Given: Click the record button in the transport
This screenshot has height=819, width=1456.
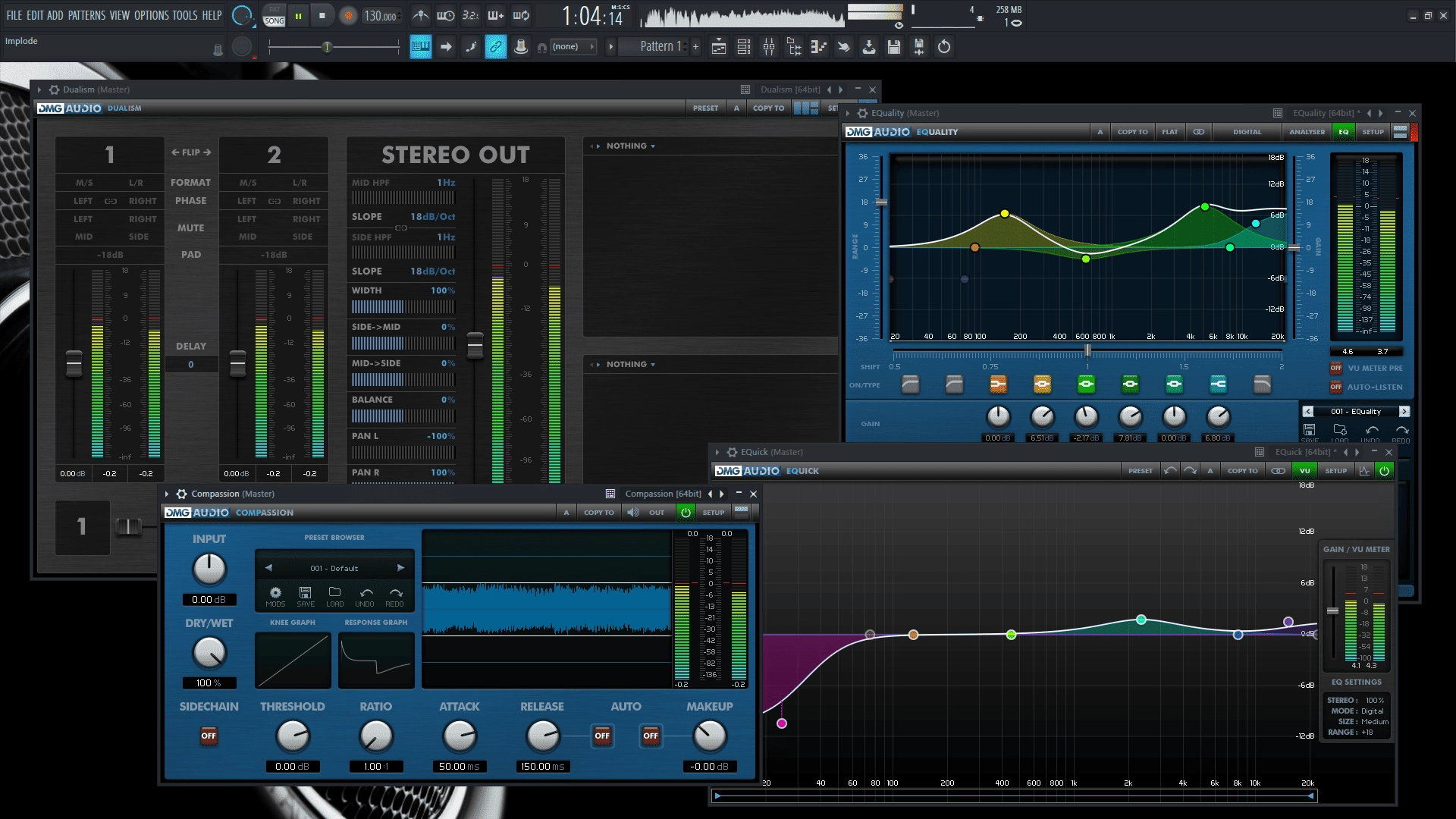Looking at the screenshot, I should coord(349,14).
